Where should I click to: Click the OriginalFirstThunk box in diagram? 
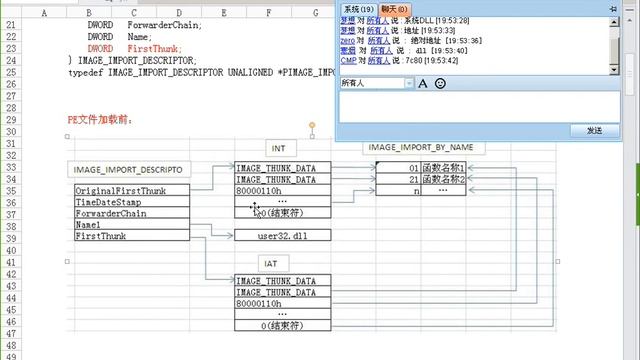(132, 191)
